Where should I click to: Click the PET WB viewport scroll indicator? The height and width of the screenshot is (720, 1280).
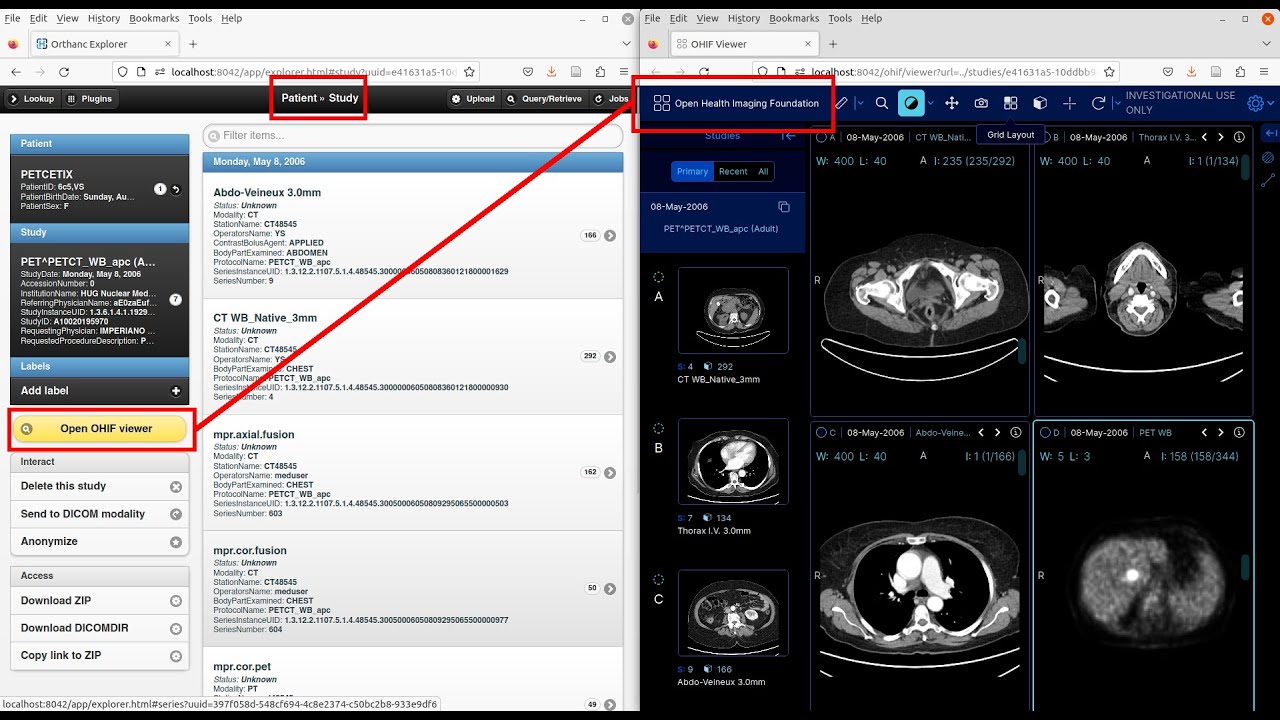(x=1245, y=567)
